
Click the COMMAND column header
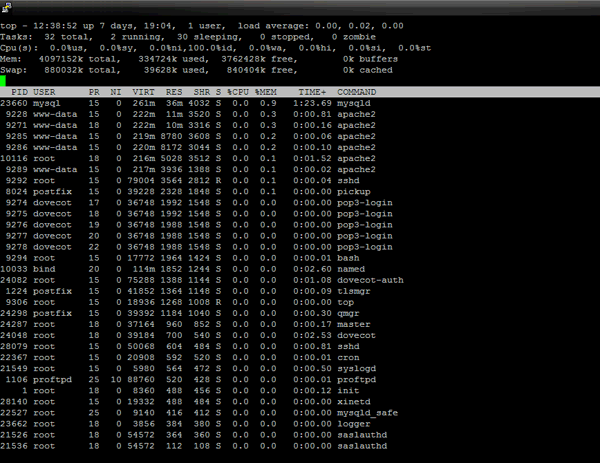(x=356, y=92)
